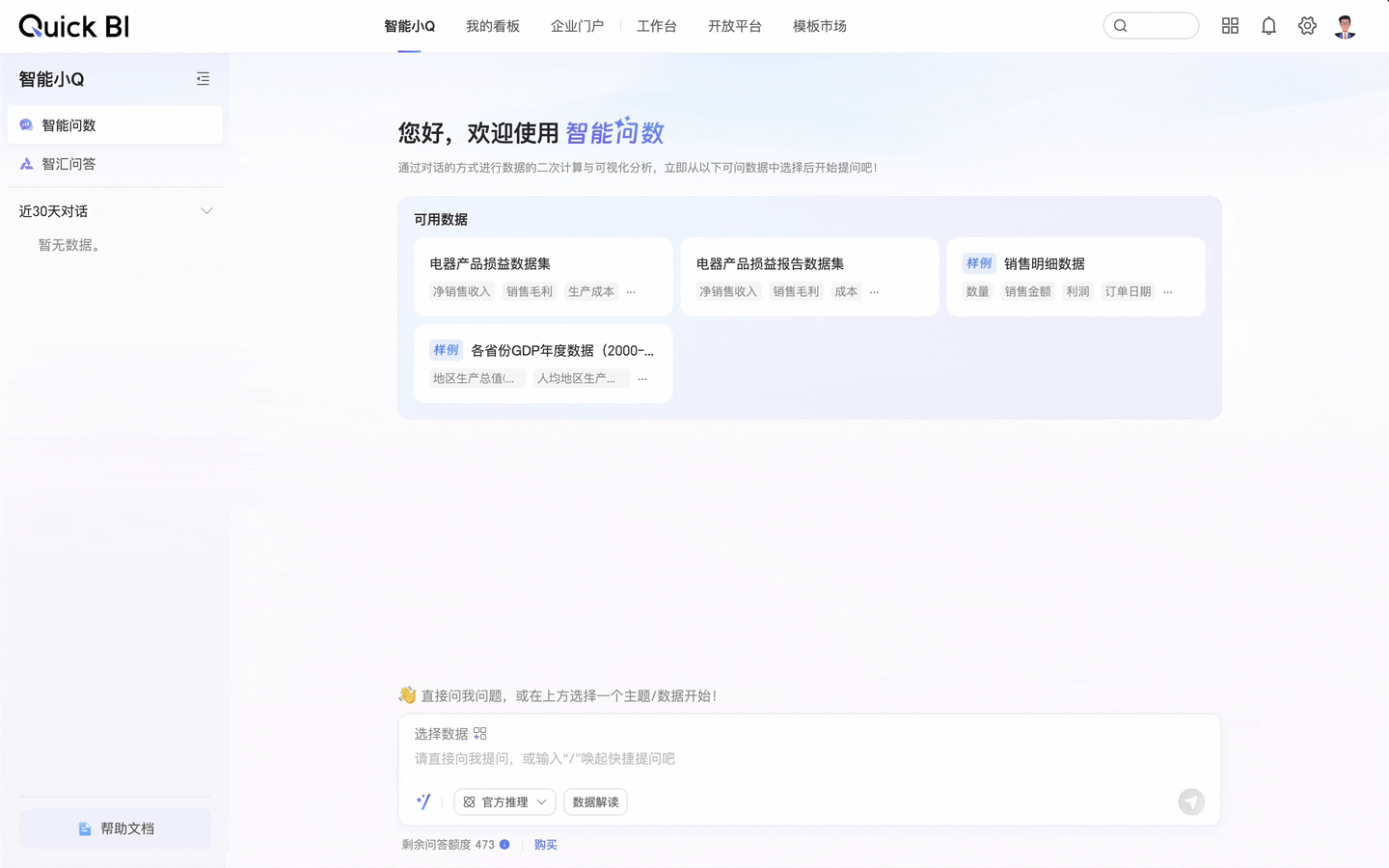Show more fields for 电器产品损益数据集
The image size is (1389, 868).
(x=631, y=291)
